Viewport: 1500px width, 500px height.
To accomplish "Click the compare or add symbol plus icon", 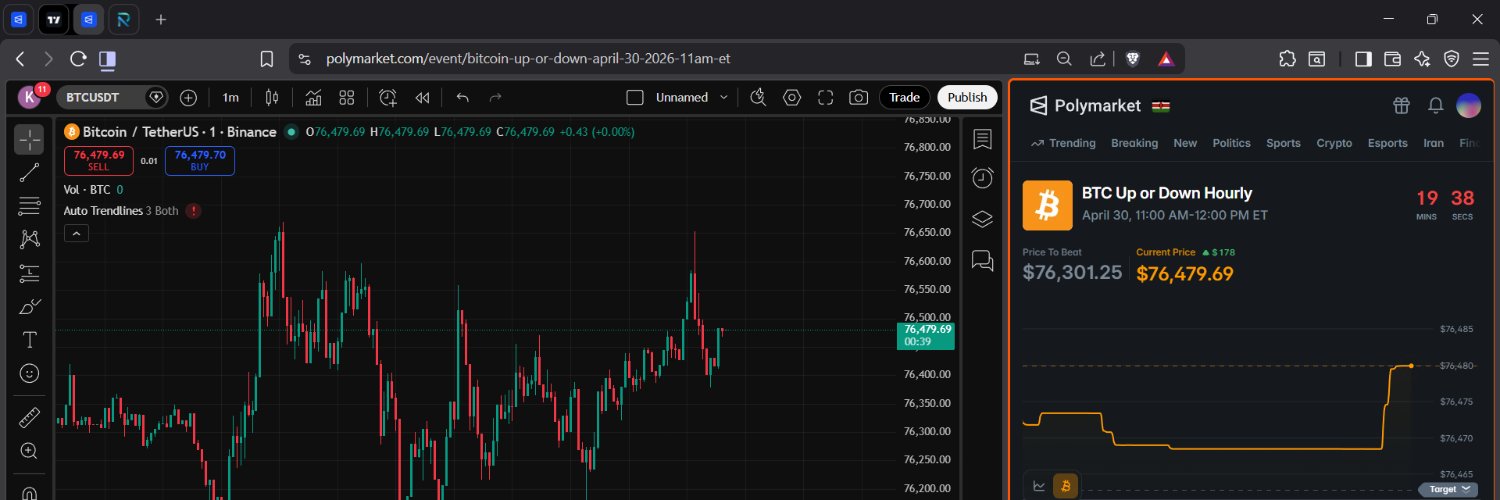I will 188,97.
